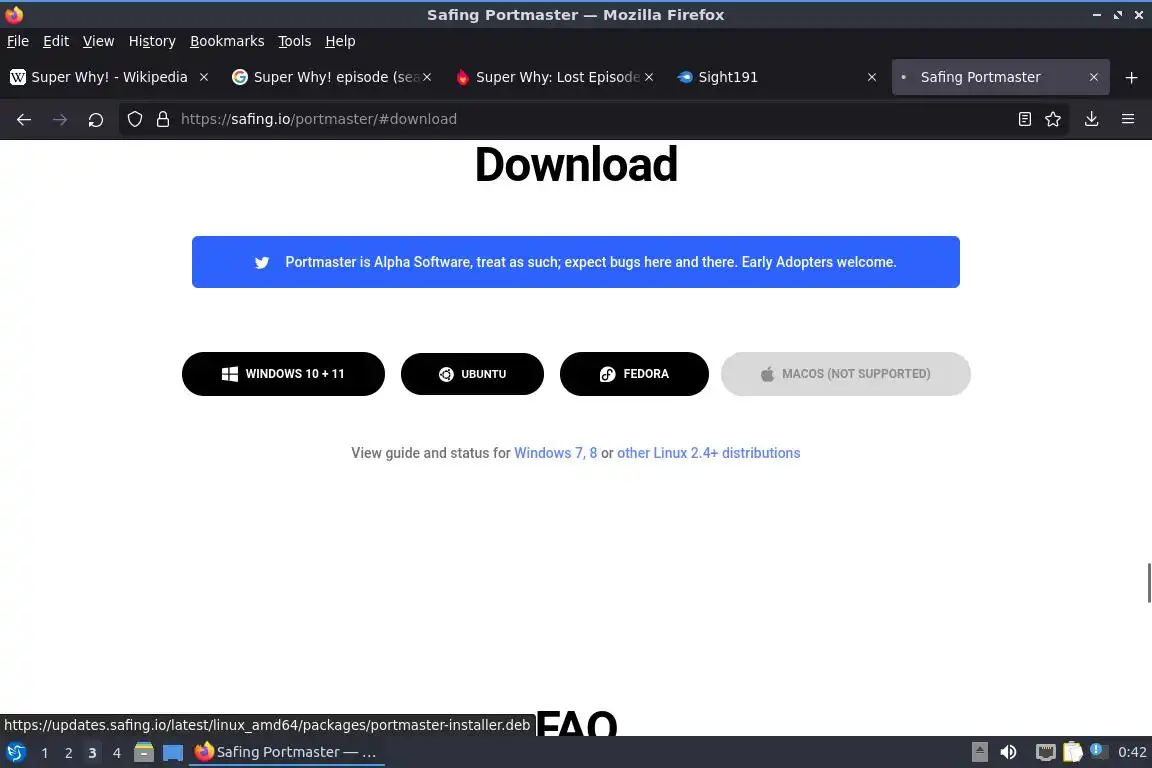
Task: Open the notification tray icon with exclamation
Action: (1098, 751)
